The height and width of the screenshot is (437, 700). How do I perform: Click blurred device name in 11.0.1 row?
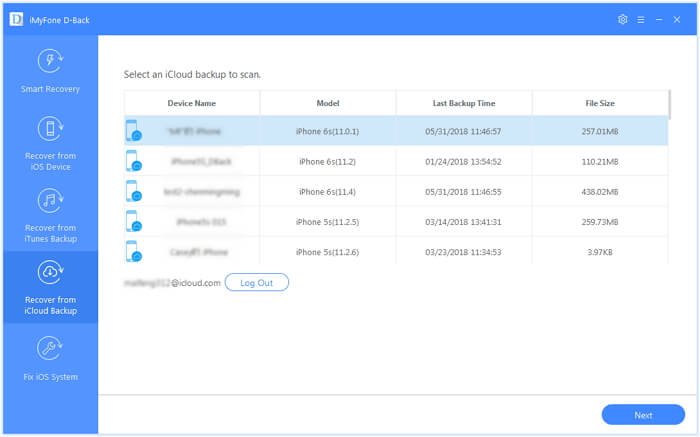194,131
